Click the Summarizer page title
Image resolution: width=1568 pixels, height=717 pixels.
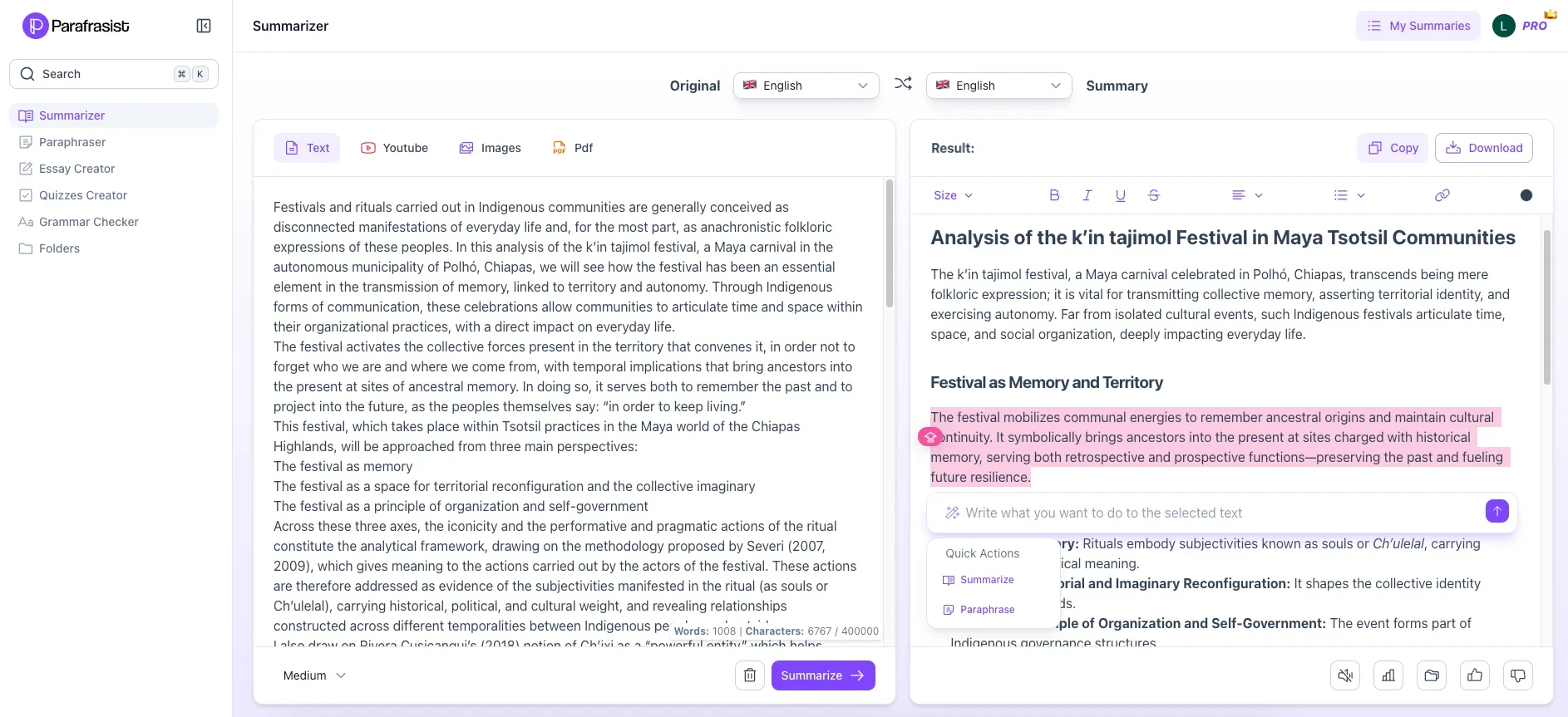point(290,26)
